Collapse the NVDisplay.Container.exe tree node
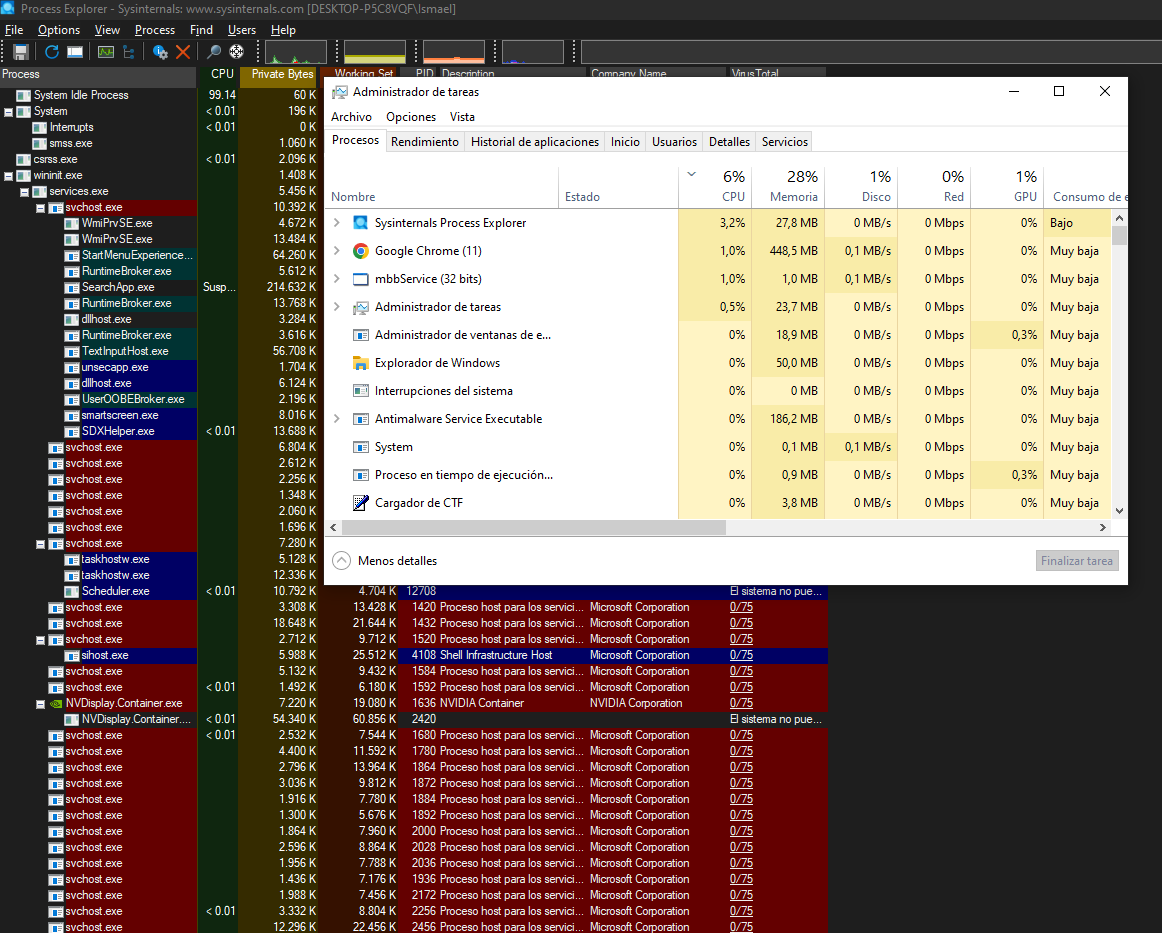 (x=40, y=704)
